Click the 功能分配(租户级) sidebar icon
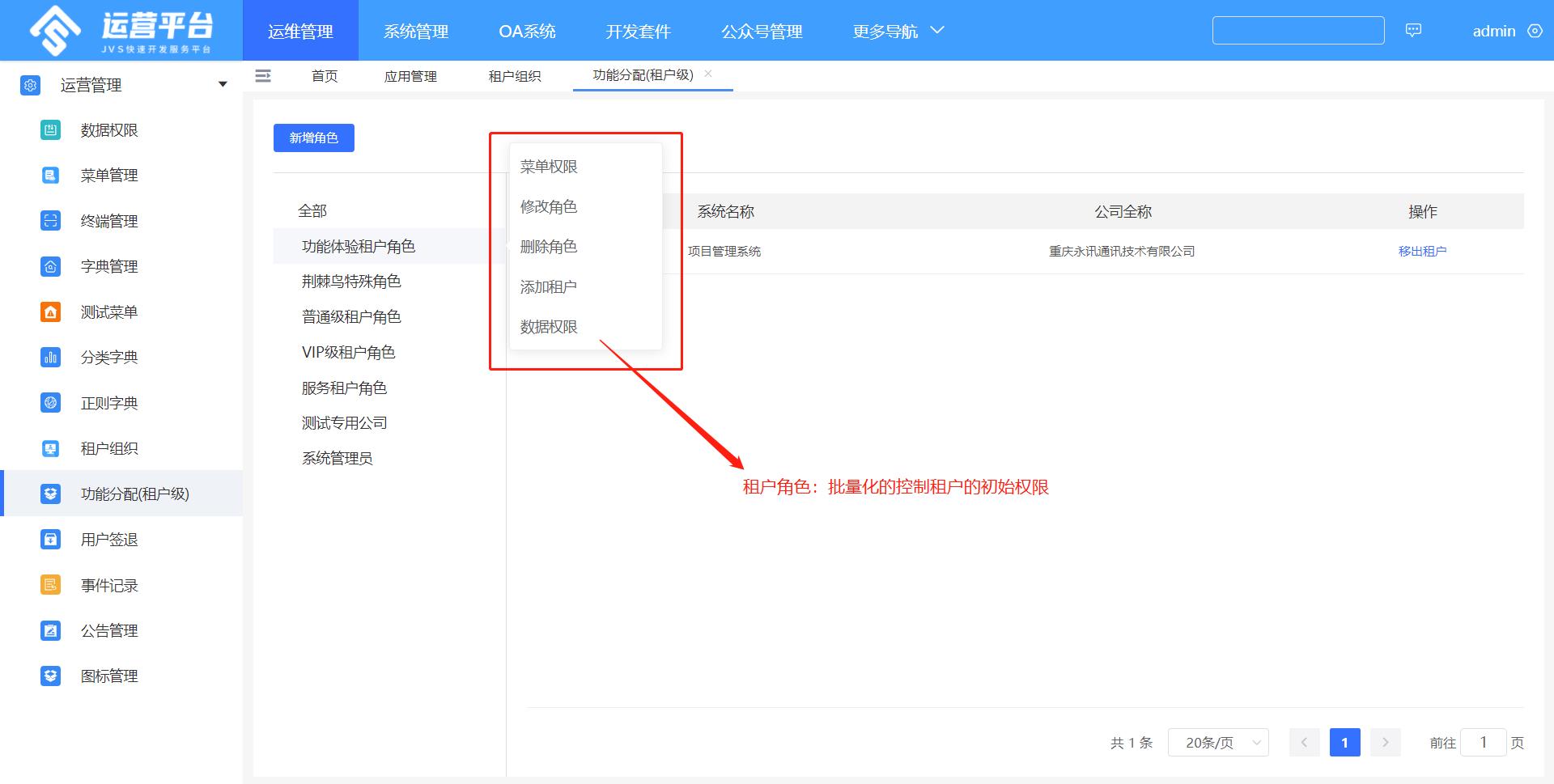 point(50,494)
